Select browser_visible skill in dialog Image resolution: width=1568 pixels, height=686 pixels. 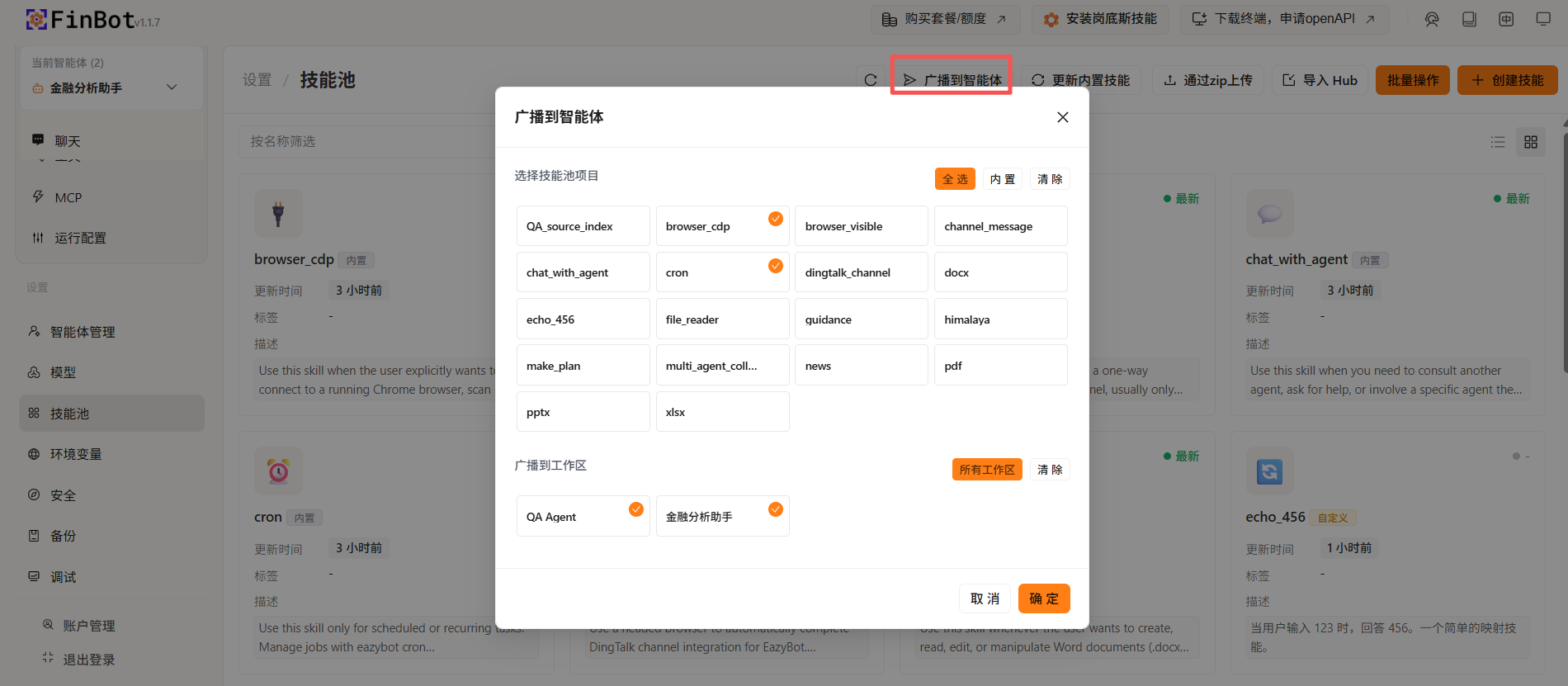pos(862,226)
